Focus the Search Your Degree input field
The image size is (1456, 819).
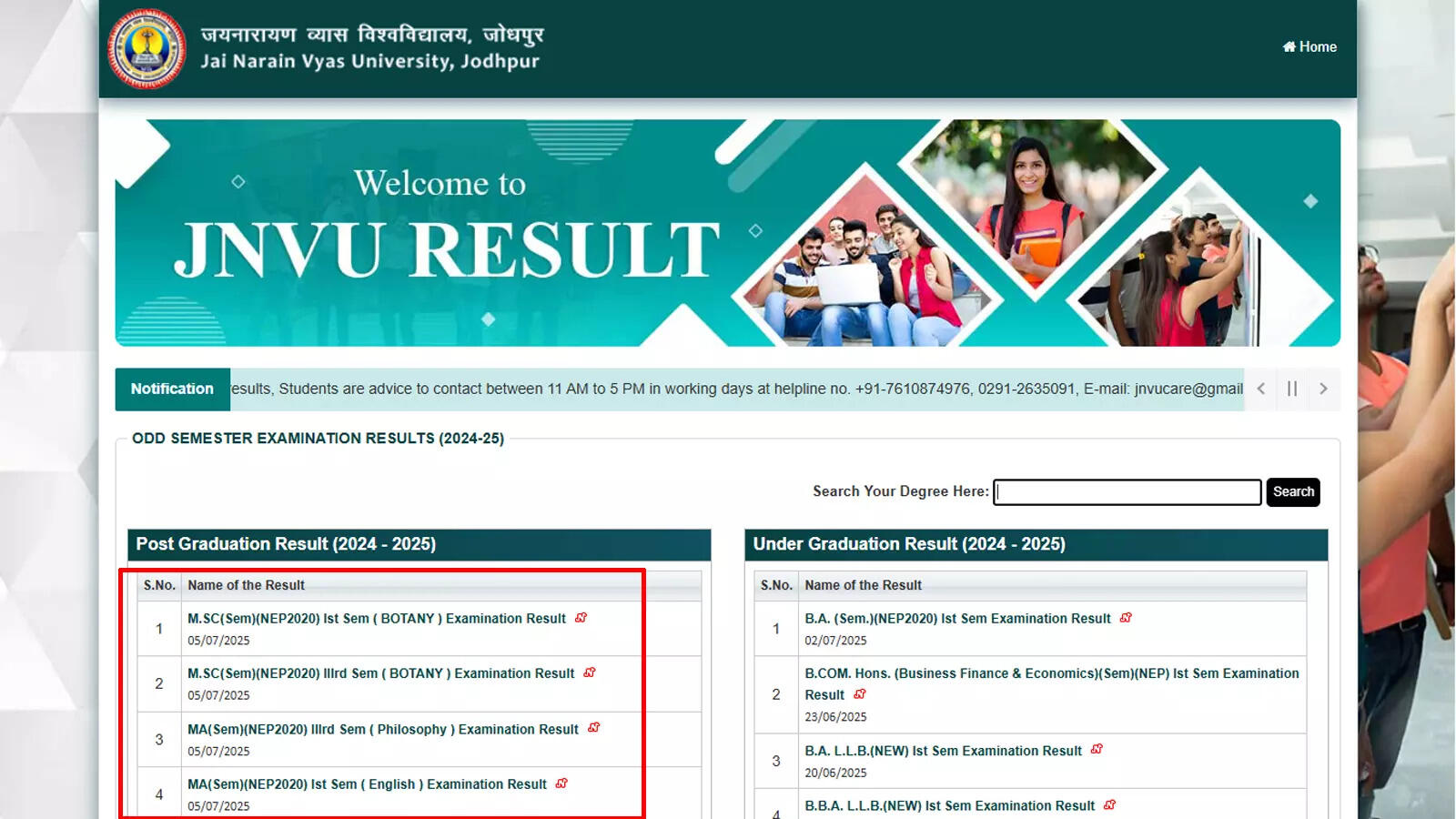coord(1127,492)
